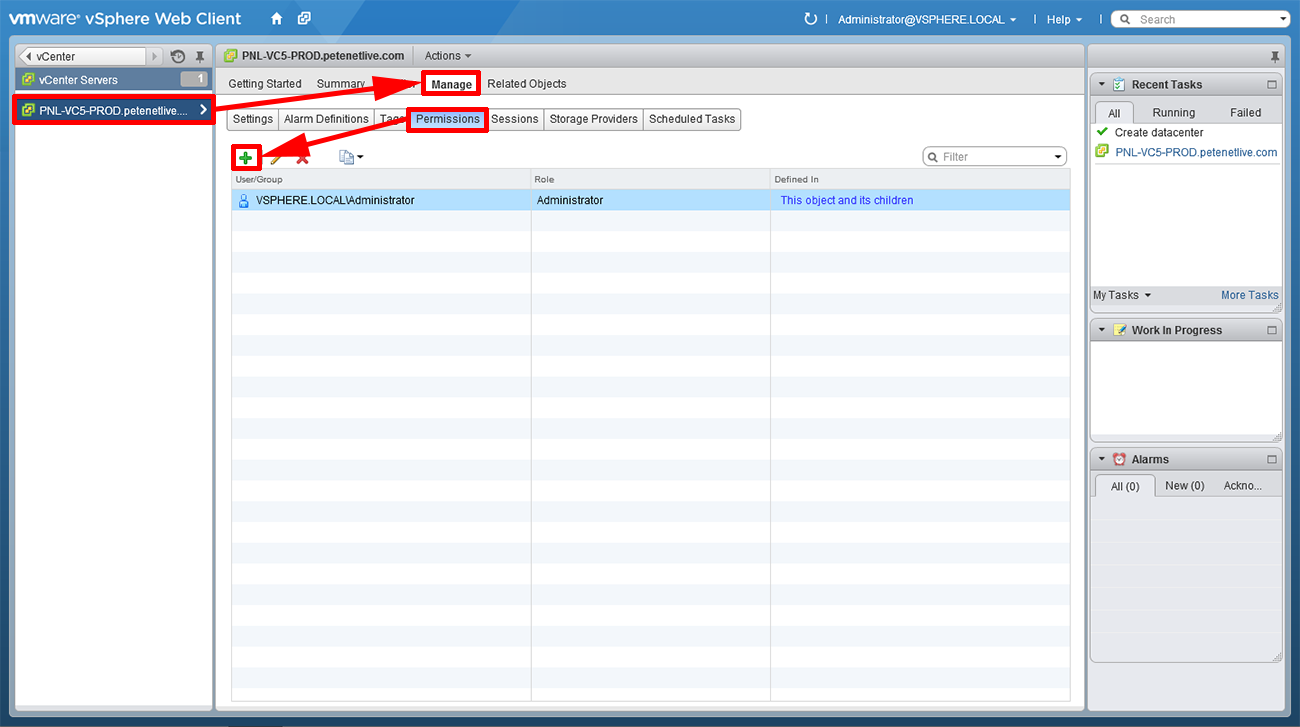The image size is (1300, 727).
Task: Open More Tasks link
Action: (x=1249, y=294)
